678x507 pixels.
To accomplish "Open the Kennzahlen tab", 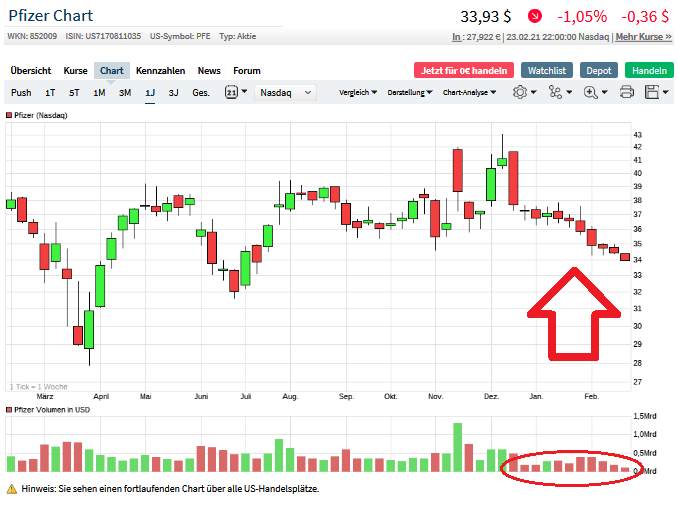I will pos(160,70).
